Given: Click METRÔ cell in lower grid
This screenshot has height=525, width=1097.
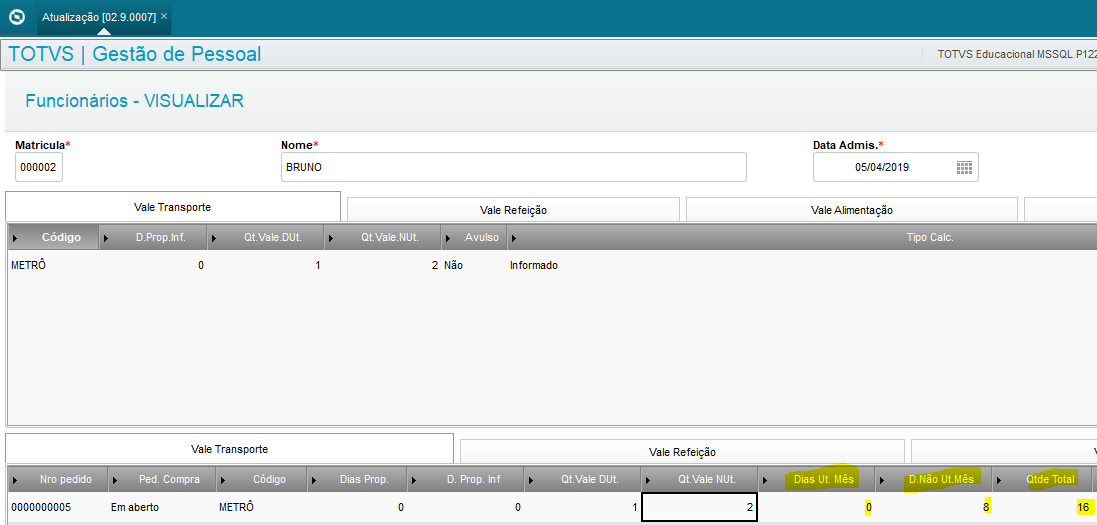Looking at the screenshot, I should [x=236, y=508].
